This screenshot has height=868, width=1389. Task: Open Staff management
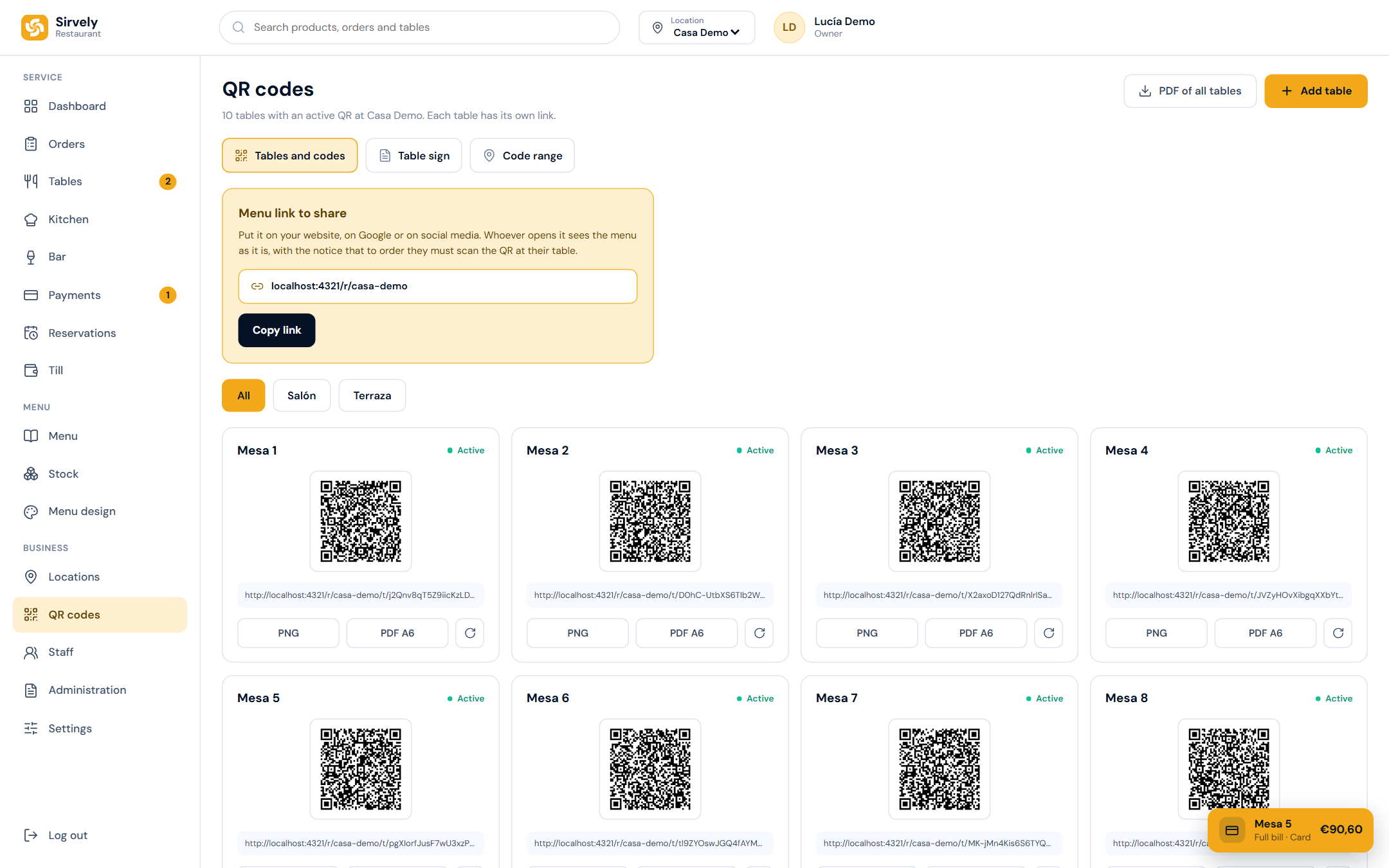coord(100,652)
